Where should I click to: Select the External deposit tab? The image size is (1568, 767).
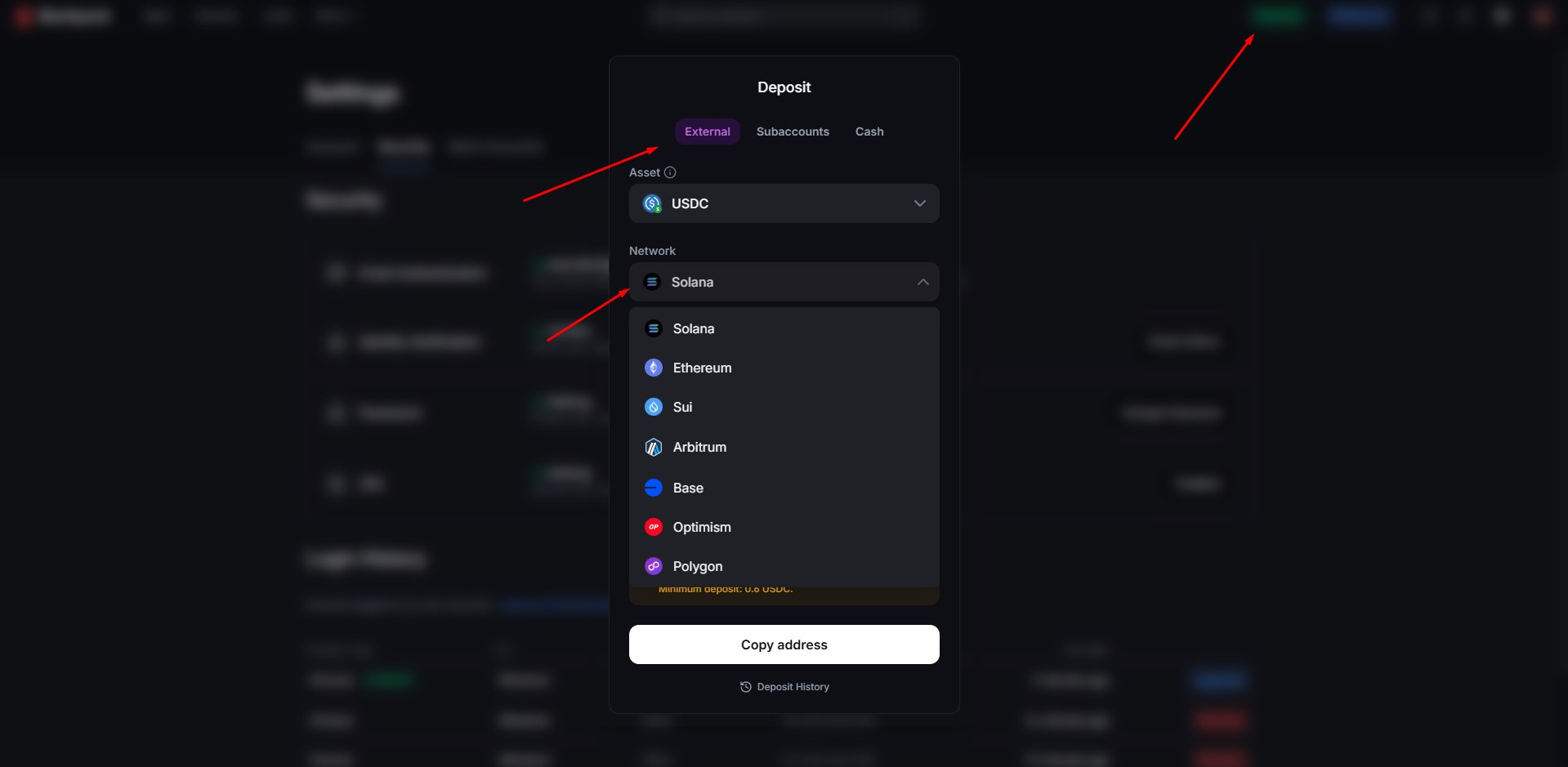[708, 132]
